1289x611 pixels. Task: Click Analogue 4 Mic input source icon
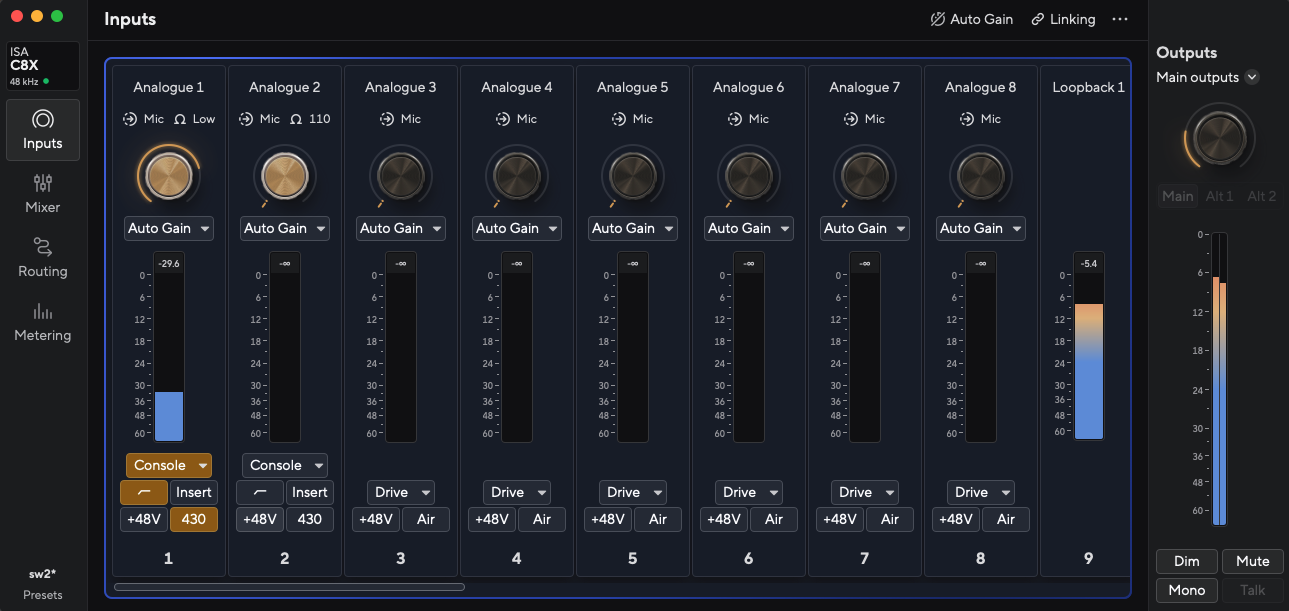(x=503, y=119)
